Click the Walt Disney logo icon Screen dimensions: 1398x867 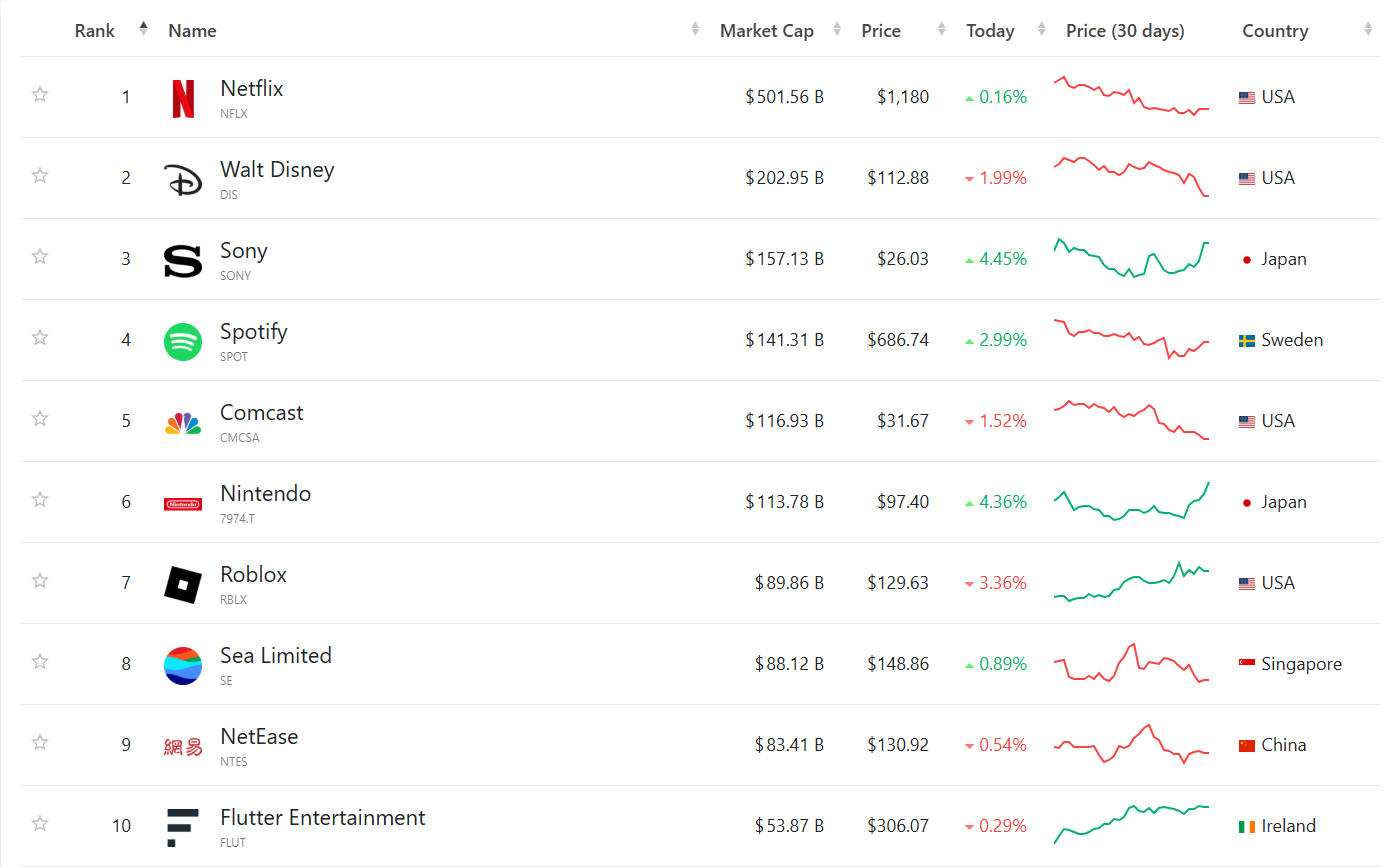183,179
